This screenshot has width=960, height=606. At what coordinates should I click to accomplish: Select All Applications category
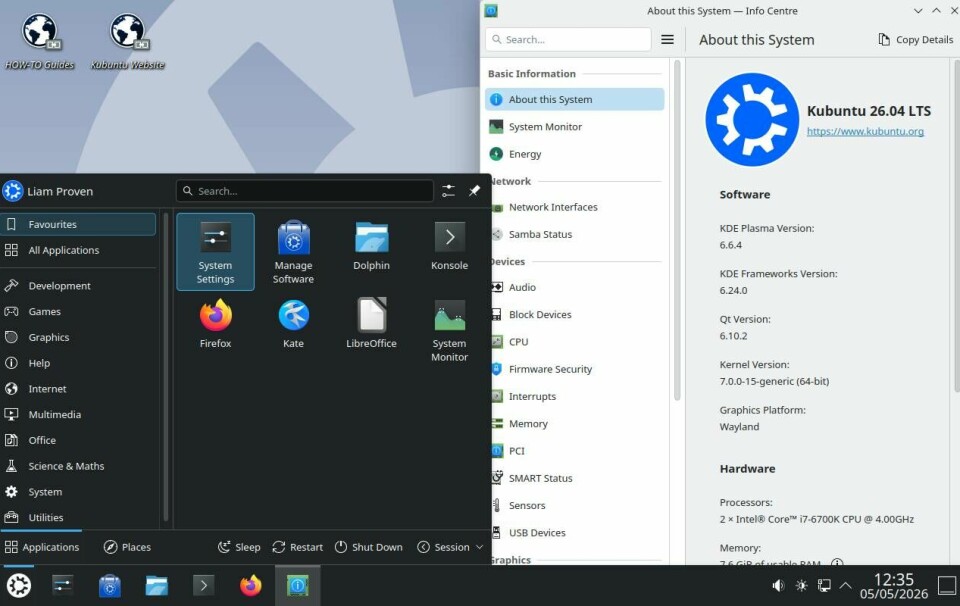78,250
